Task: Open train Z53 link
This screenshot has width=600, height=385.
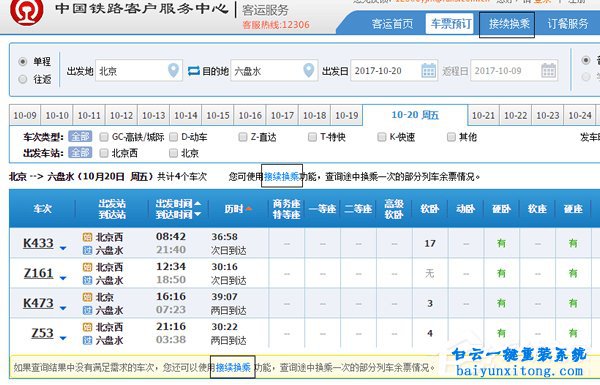Action: pos(42,333)
